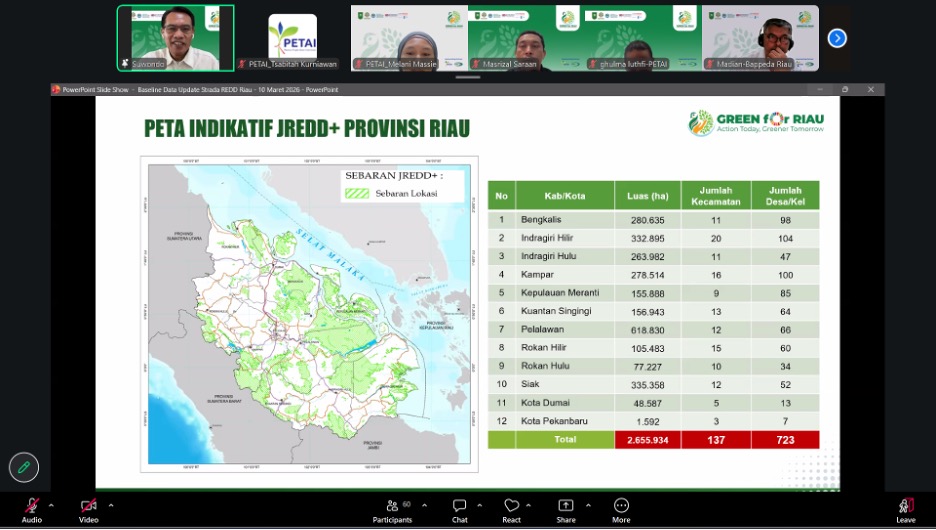Expand audio options arrow next to Audio
936x530 pixels.
point(52,504)
